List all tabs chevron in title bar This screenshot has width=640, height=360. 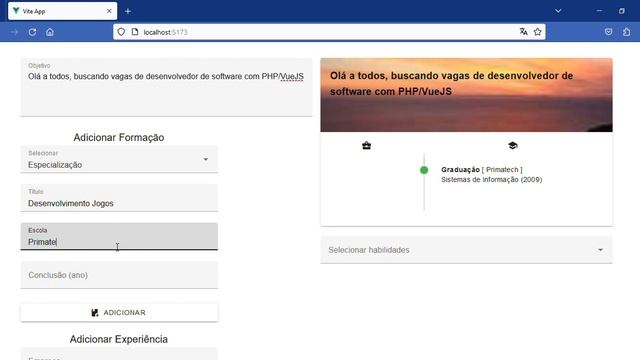tap(558, 11)
